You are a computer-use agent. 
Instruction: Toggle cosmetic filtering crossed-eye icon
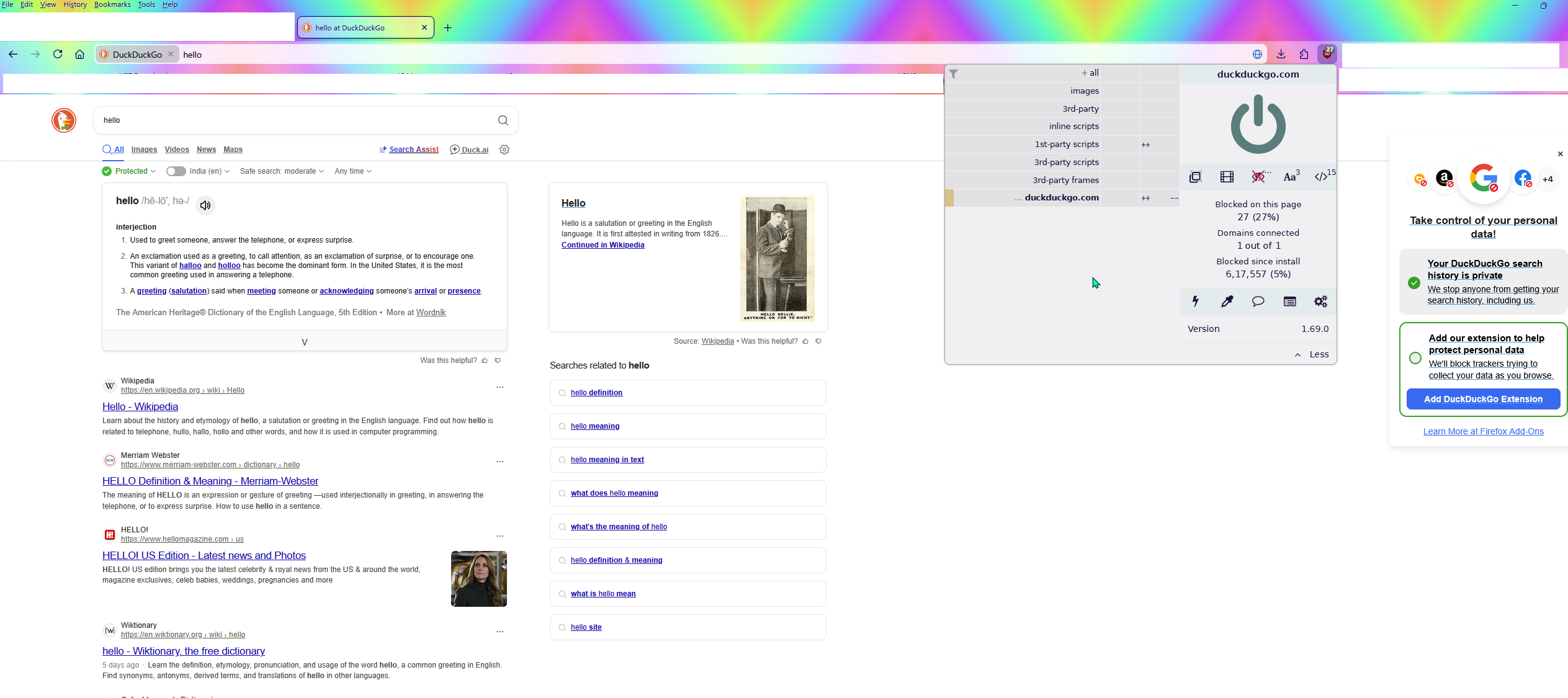(x=1258, y=177)
